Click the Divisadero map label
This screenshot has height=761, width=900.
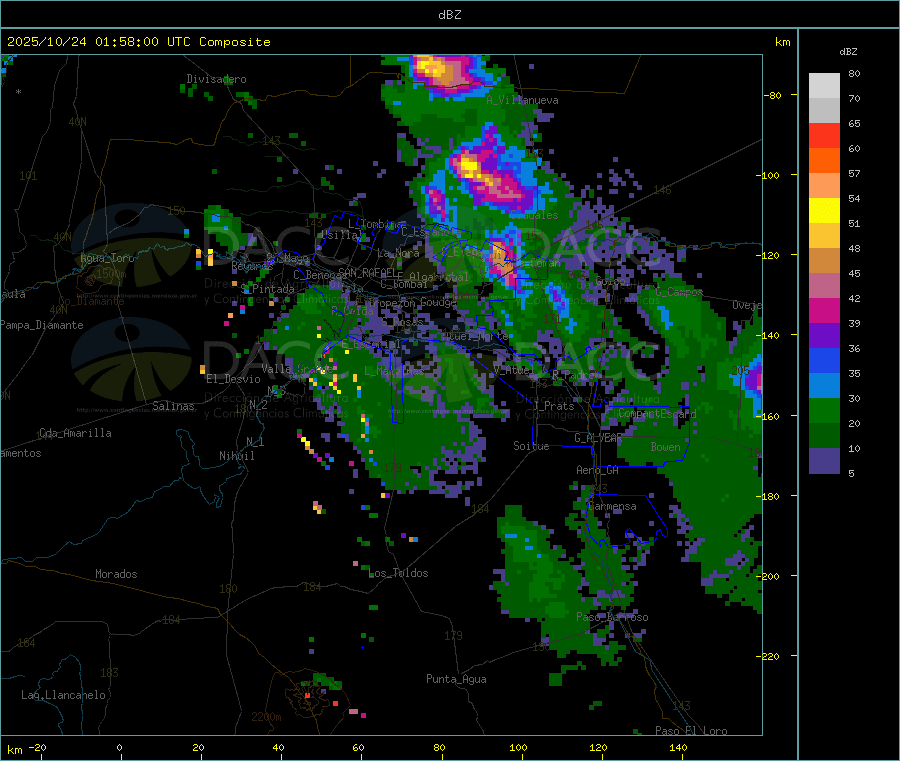click(216, 79)
